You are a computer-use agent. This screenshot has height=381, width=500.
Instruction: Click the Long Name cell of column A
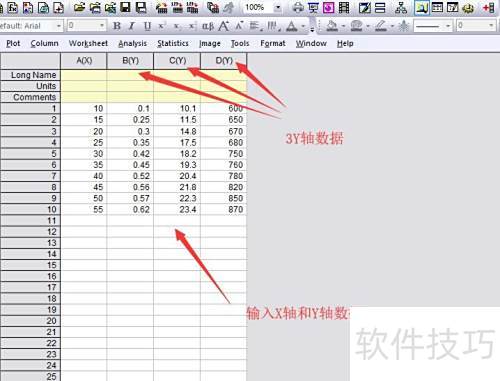[84, 75]
